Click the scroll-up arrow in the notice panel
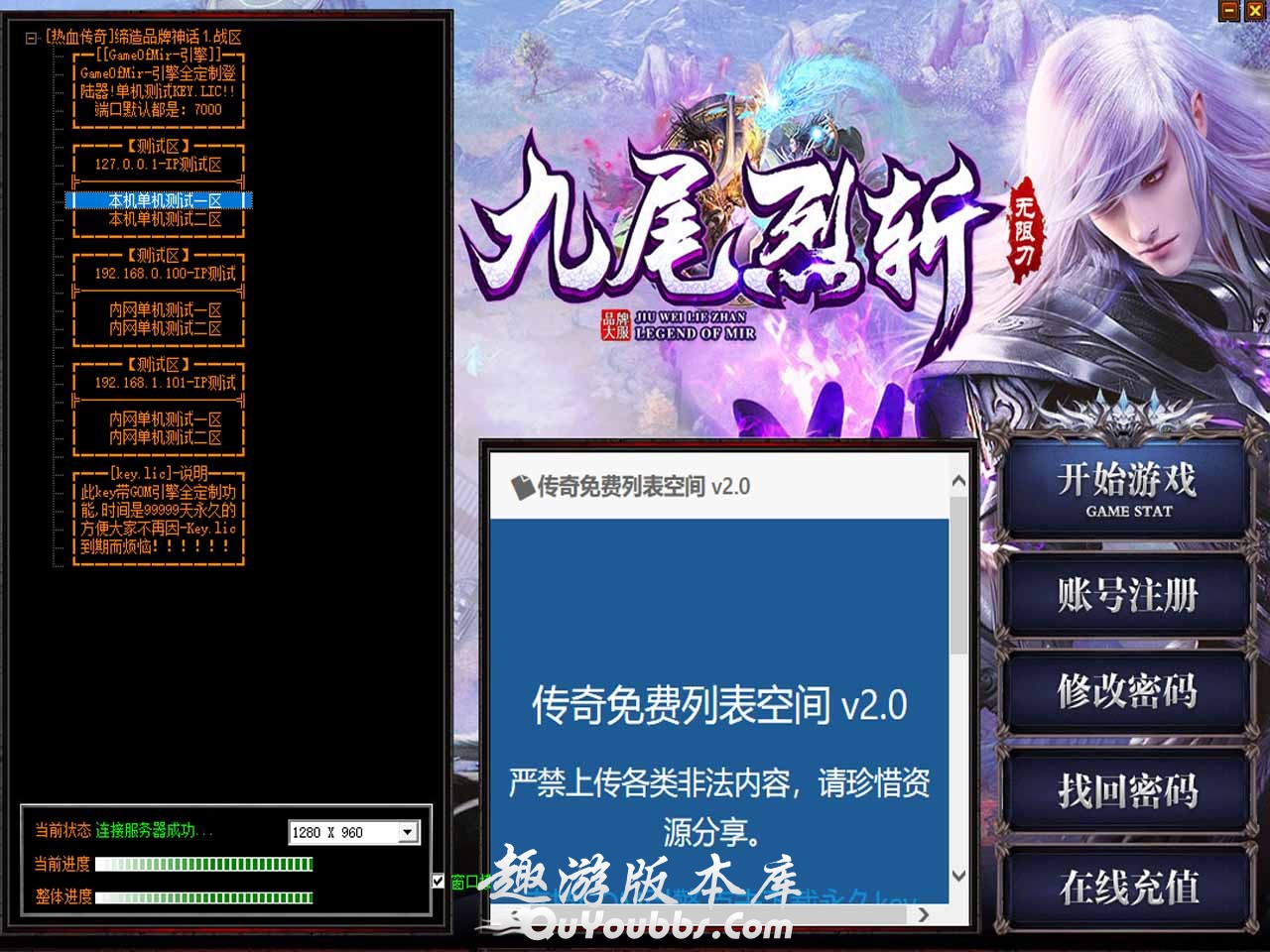This screenshot has height=952, width=1270. pyautogui.click(x=958, y=482)
